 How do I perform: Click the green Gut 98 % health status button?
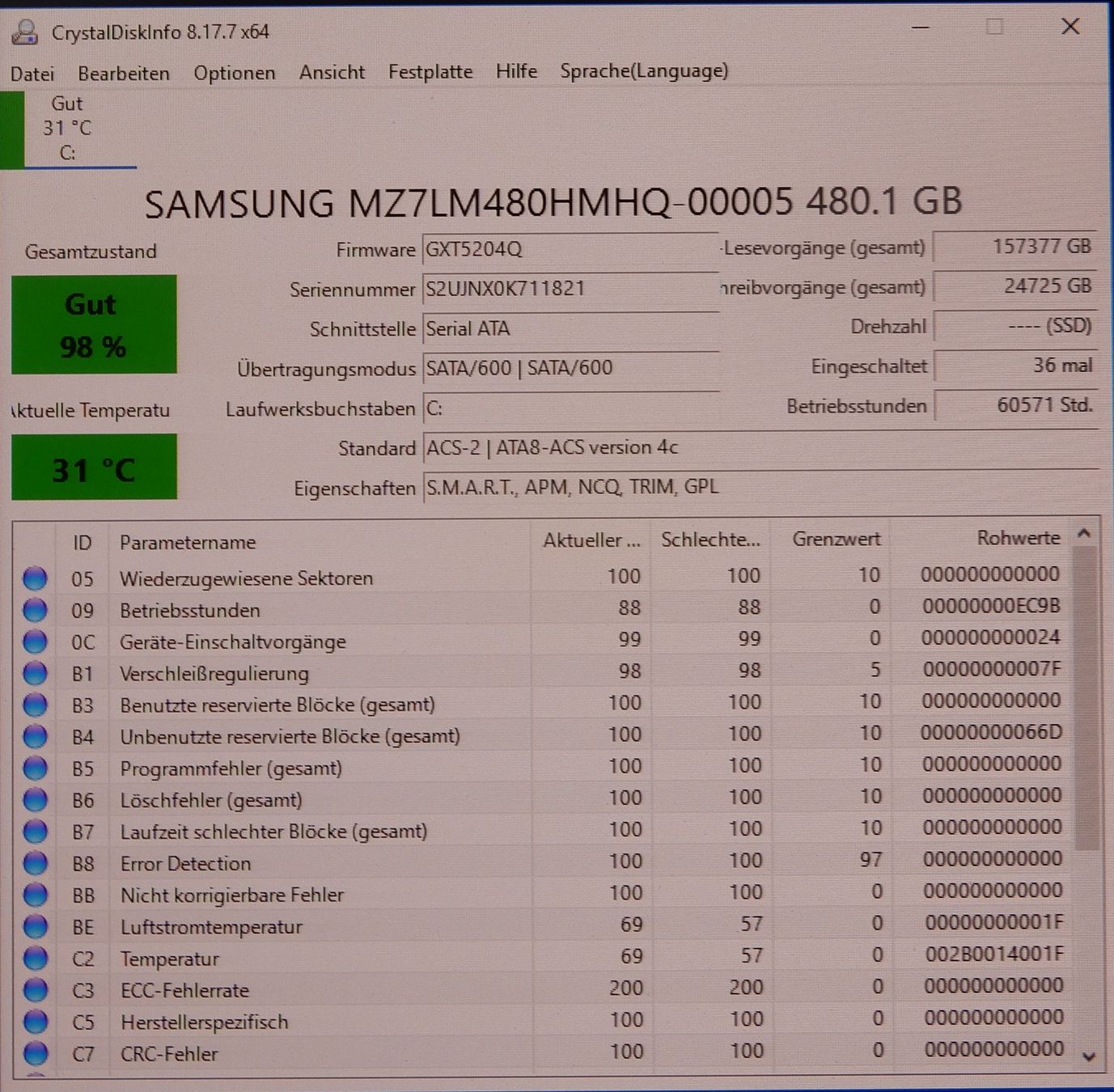94,325
